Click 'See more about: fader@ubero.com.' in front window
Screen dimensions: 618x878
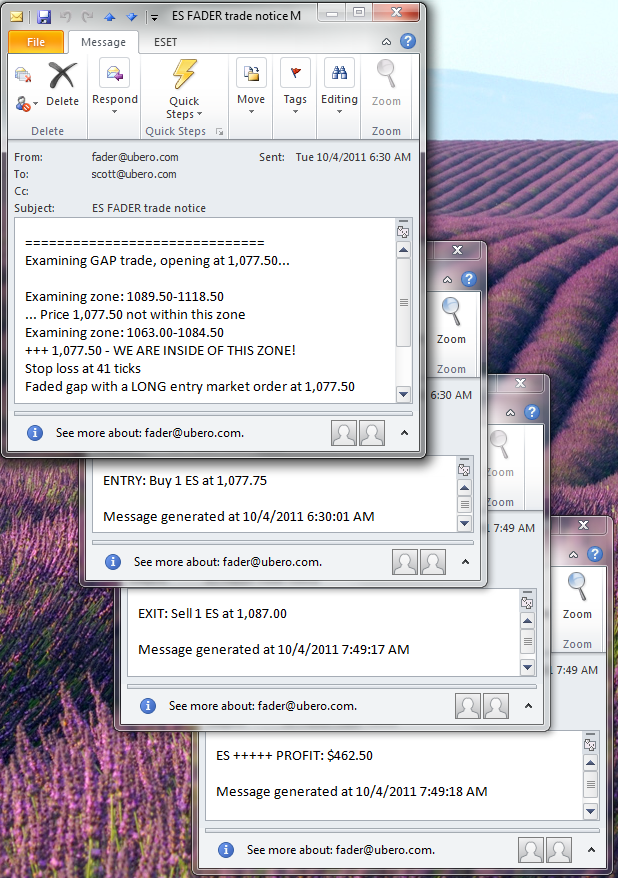149,433
